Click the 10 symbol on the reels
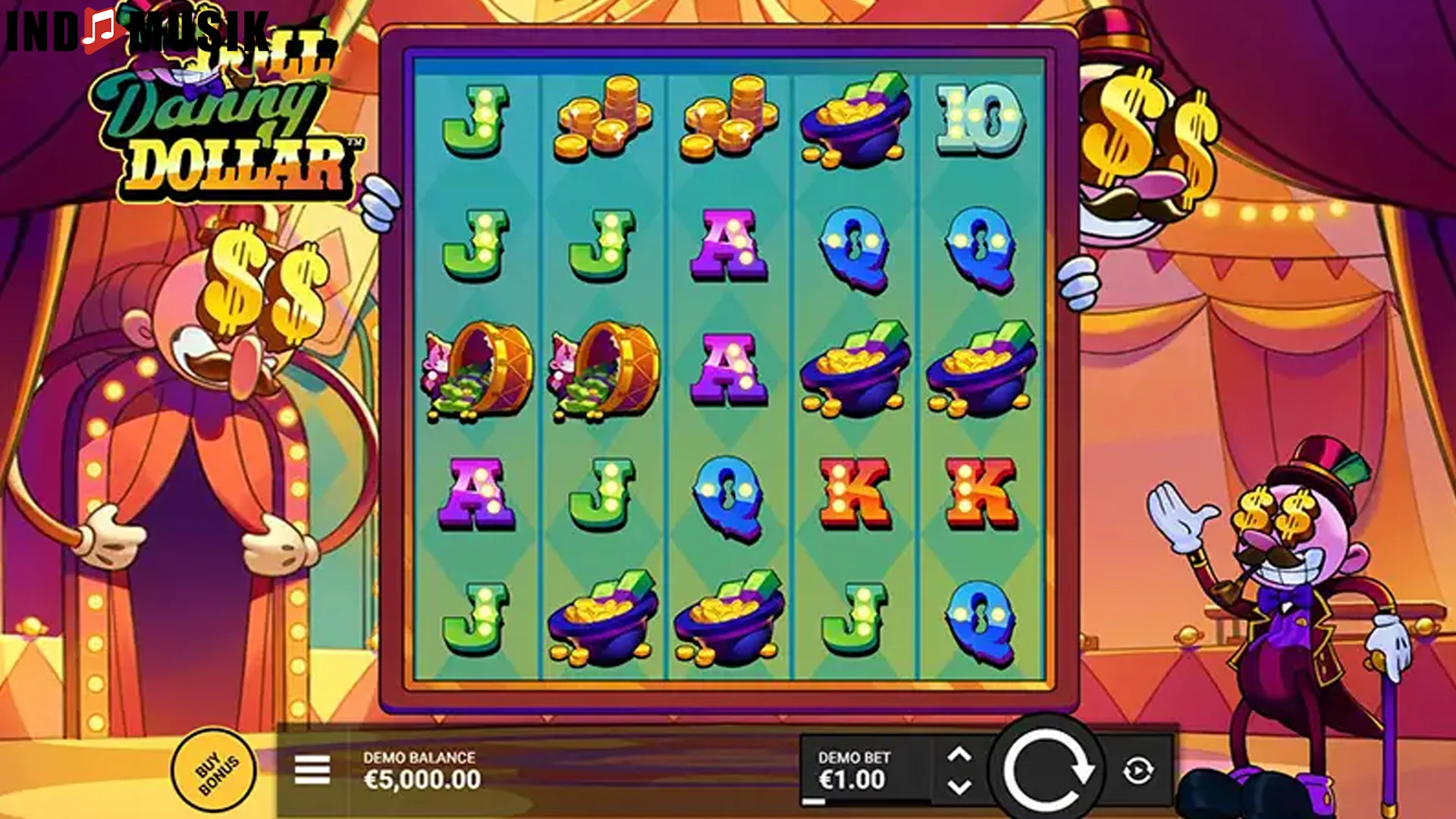 pos(980,120)
